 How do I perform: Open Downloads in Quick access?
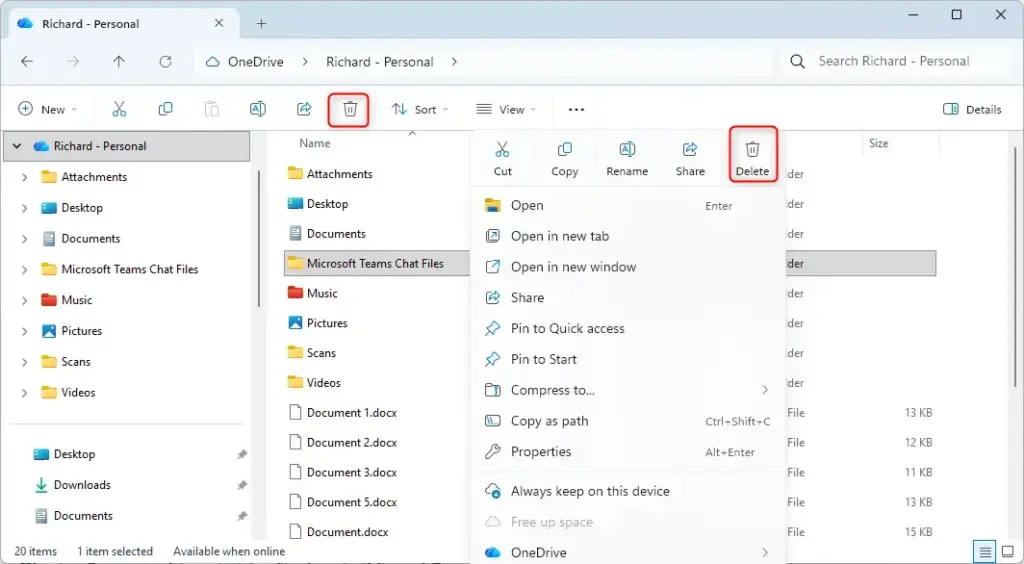[82, 485]
